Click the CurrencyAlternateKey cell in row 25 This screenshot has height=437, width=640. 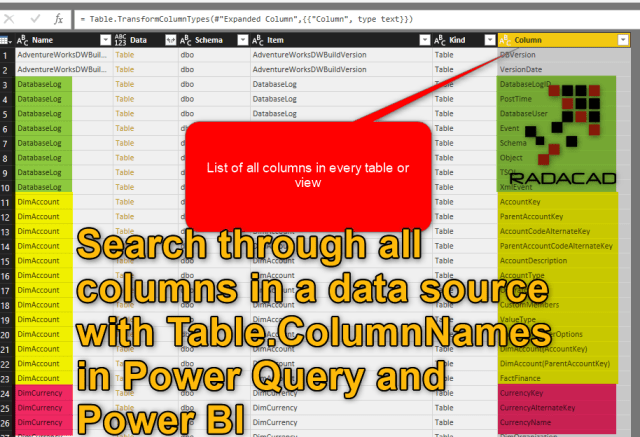[563, 408]
